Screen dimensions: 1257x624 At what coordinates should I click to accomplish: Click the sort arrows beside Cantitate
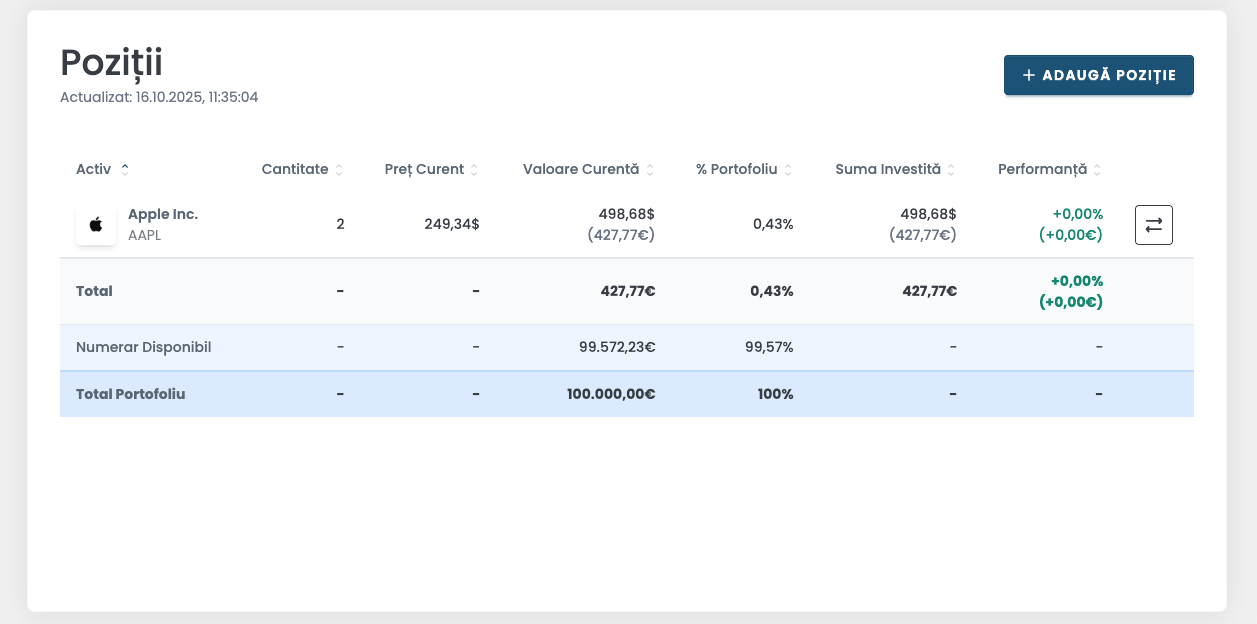tap(339, 170)
